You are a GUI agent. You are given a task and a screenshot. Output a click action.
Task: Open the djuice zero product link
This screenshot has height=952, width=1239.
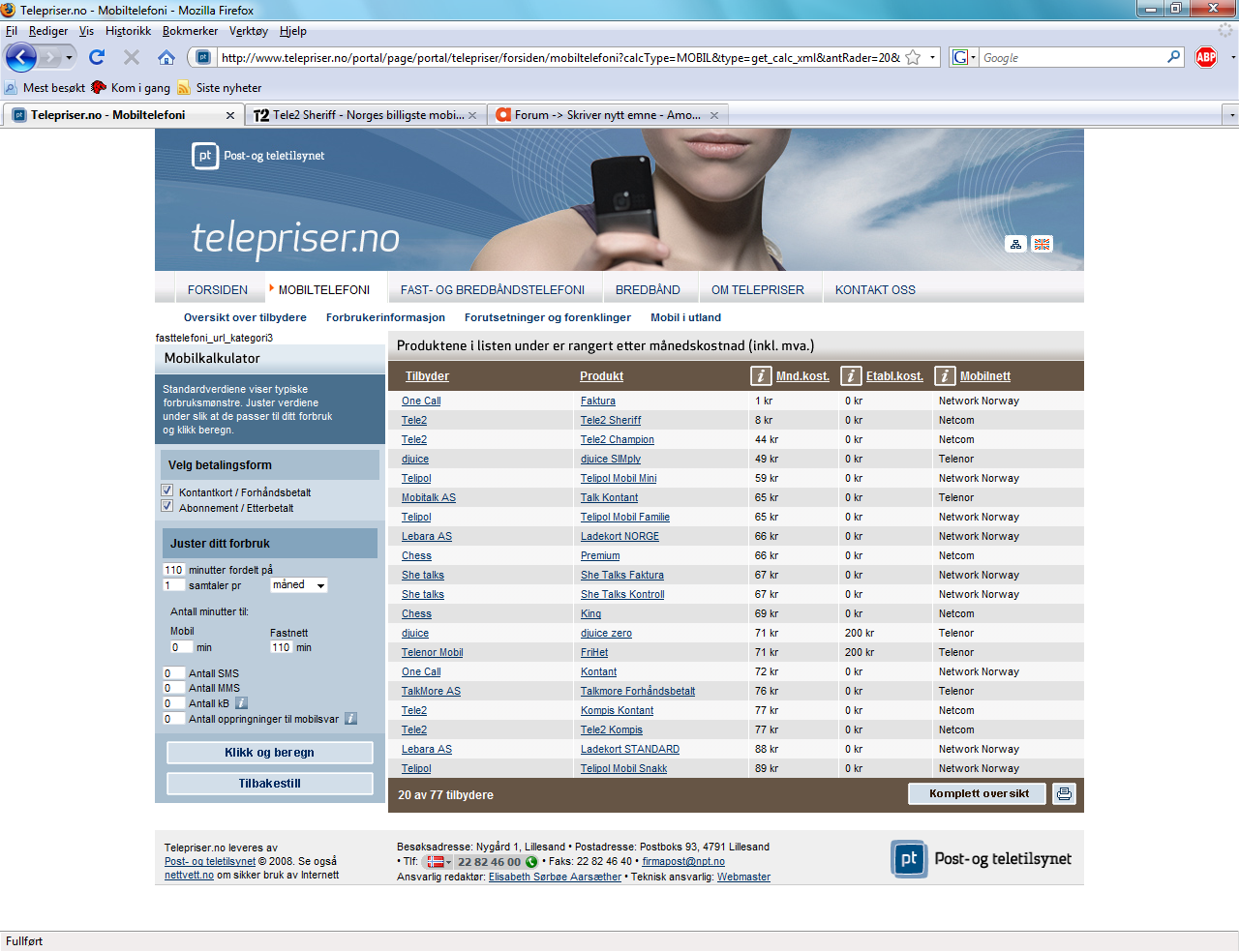click(606, 633)
